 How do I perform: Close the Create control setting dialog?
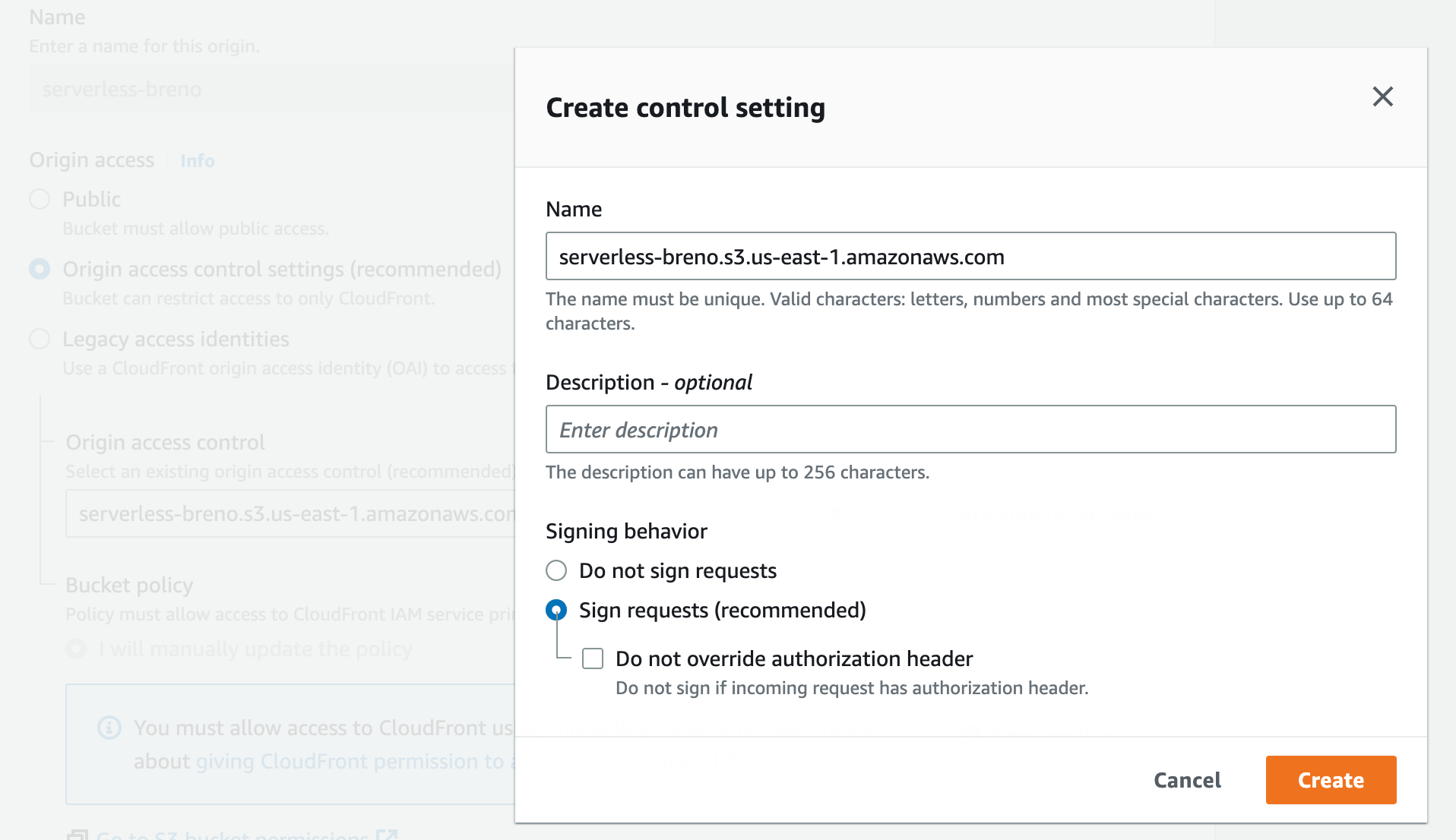tap(1382, 96)
